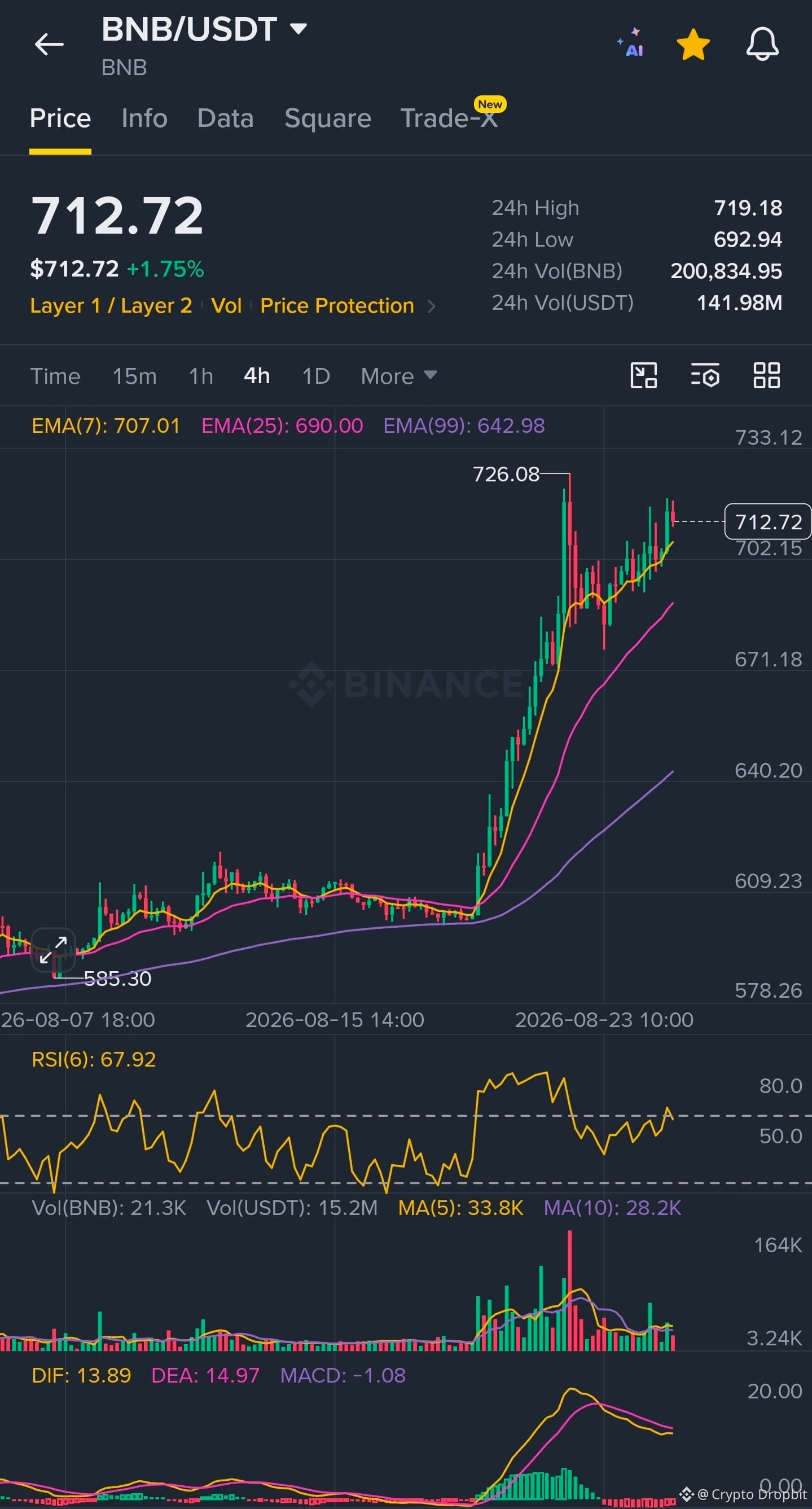Switch to the Info tab
The width and height of the screenshot is (812, 1509).
point(144,119)
